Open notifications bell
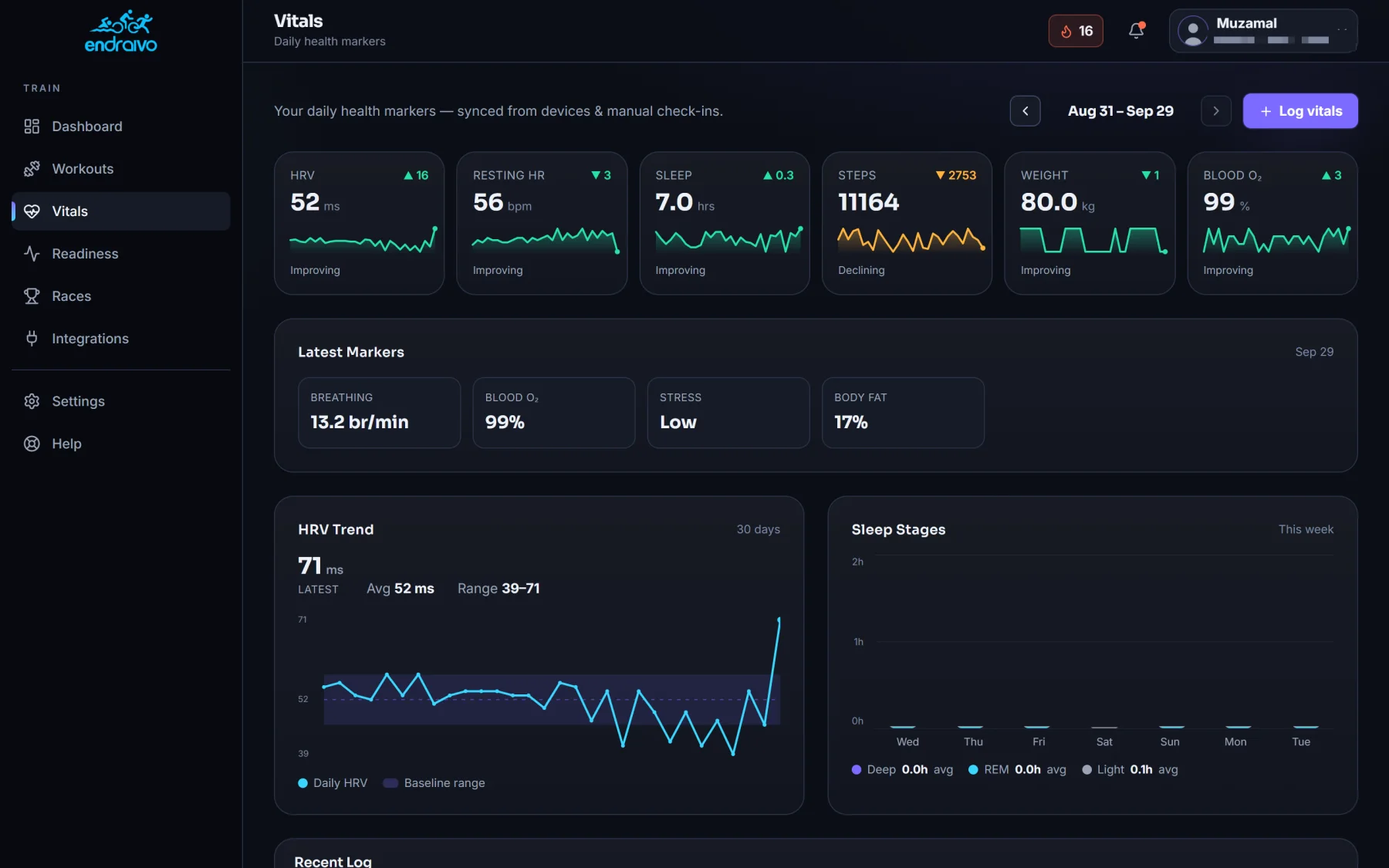This screenshot has height=868, width=1389. click(x=1136, y=31)
